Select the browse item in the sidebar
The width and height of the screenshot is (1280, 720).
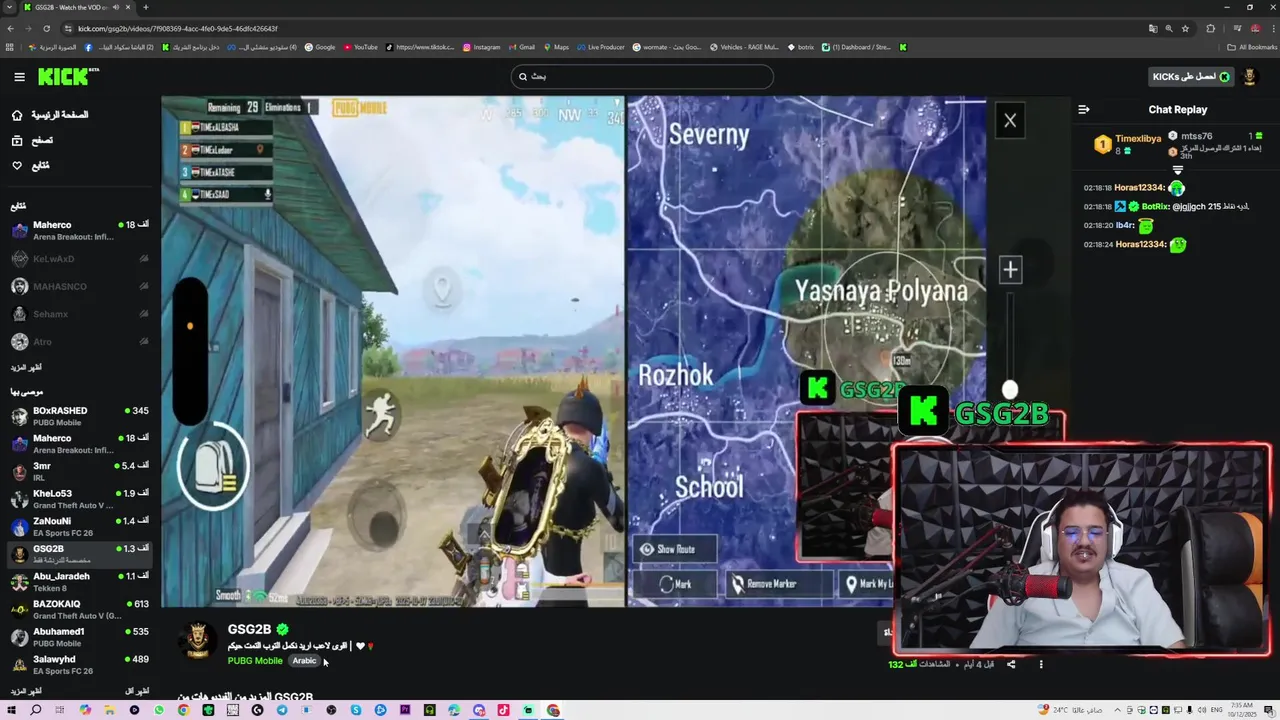tap(32, 141)
